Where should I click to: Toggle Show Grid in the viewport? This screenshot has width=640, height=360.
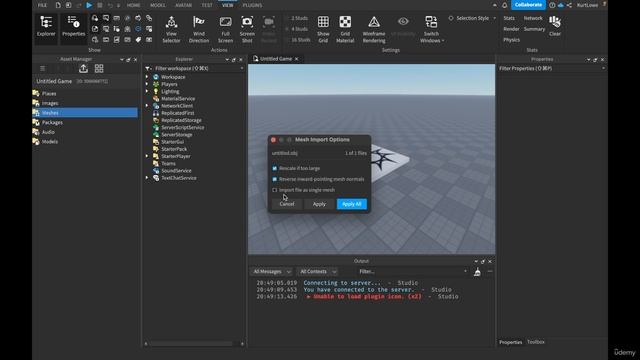323,29
